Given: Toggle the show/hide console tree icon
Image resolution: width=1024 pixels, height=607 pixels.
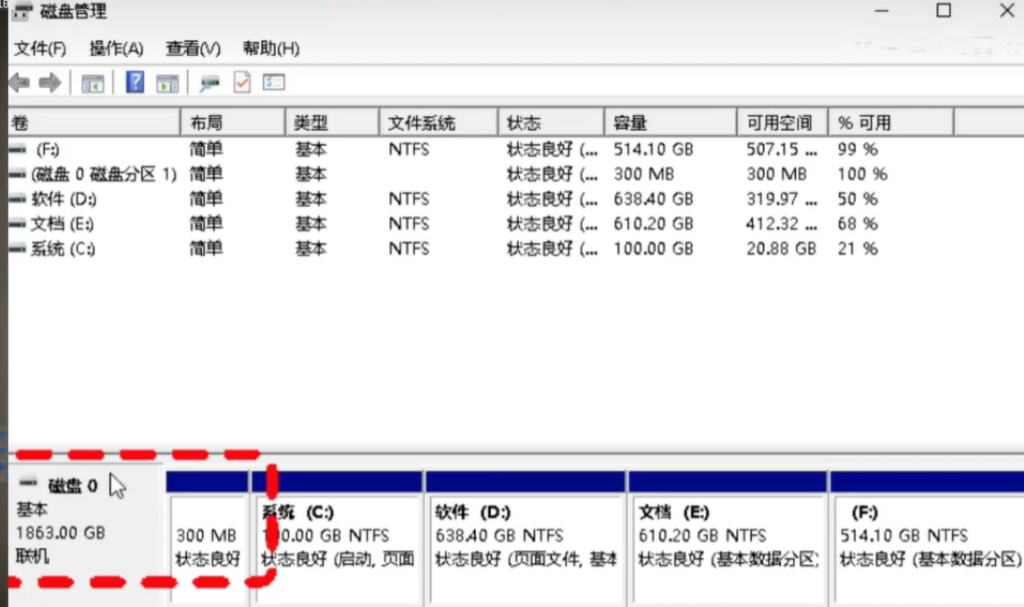Looking at the screenshot, I should [x=93, y=83].
